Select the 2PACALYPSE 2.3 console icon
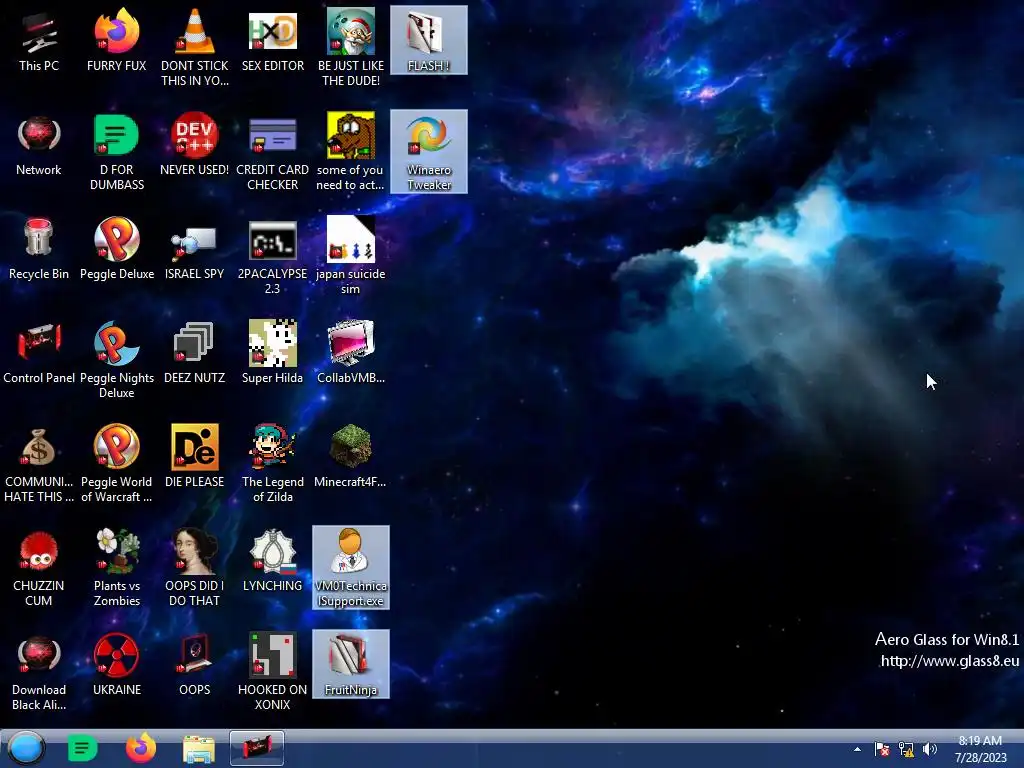 [272, 255]
